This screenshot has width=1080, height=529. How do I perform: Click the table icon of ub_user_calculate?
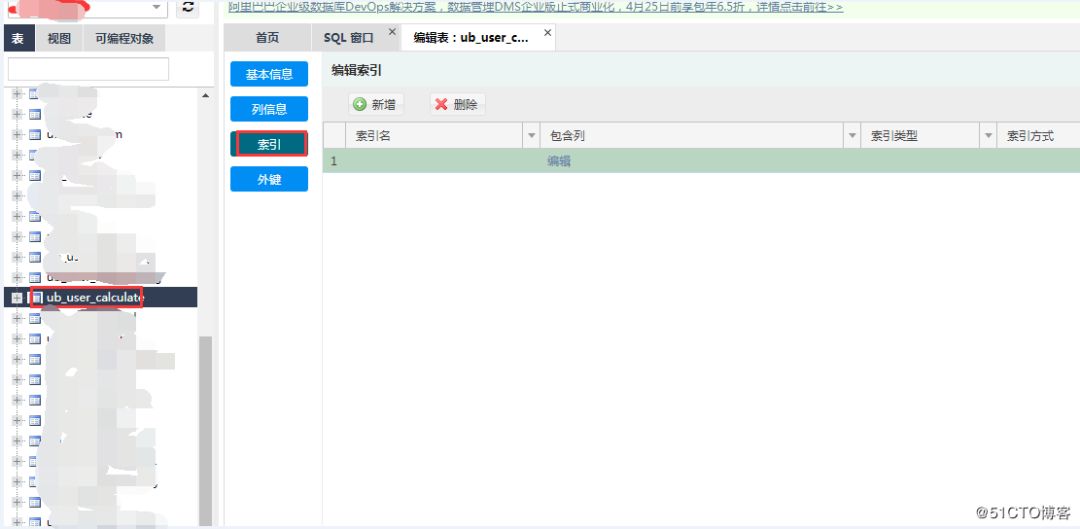click(x=35, y=298)
